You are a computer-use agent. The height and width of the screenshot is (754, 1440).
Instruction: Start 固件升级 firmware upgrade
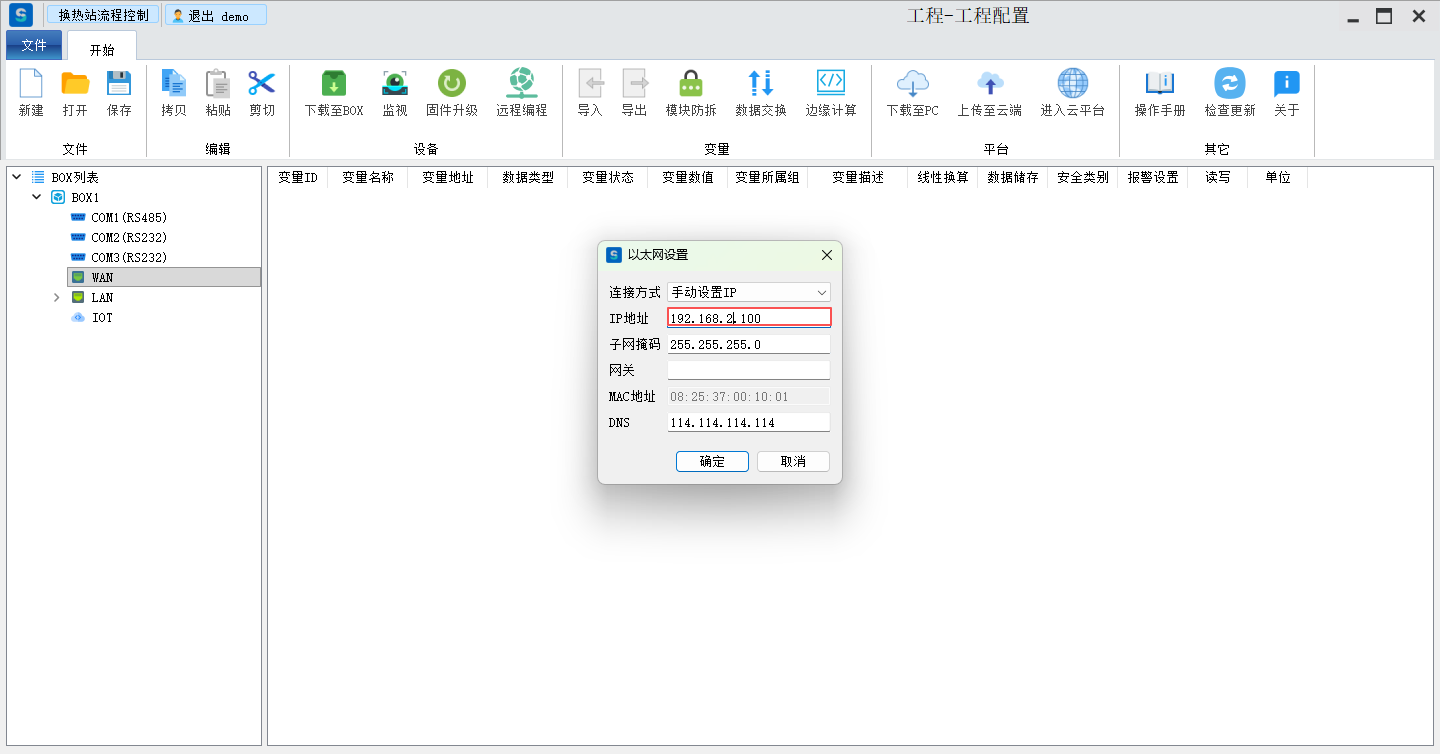click(x=452, y=85)
